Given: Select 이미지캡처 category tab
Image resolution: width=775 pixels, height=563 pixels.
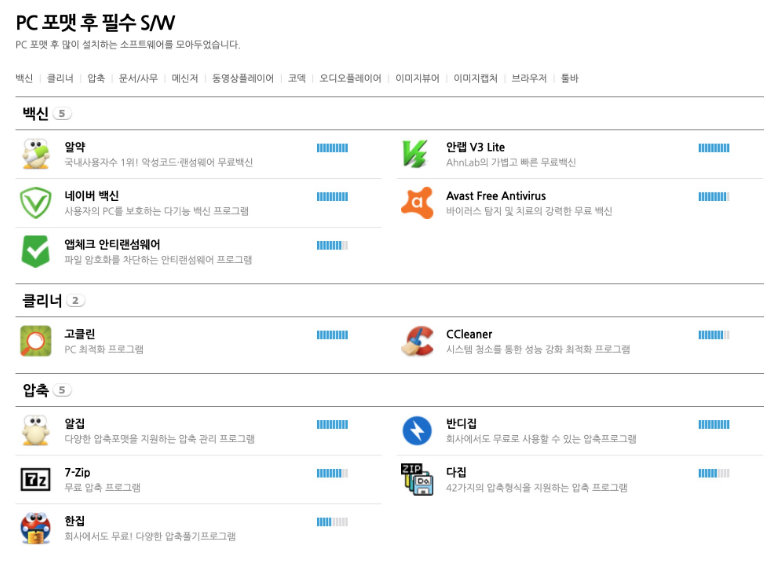Looking at the screenshot, I should click(x=475, y=78).
